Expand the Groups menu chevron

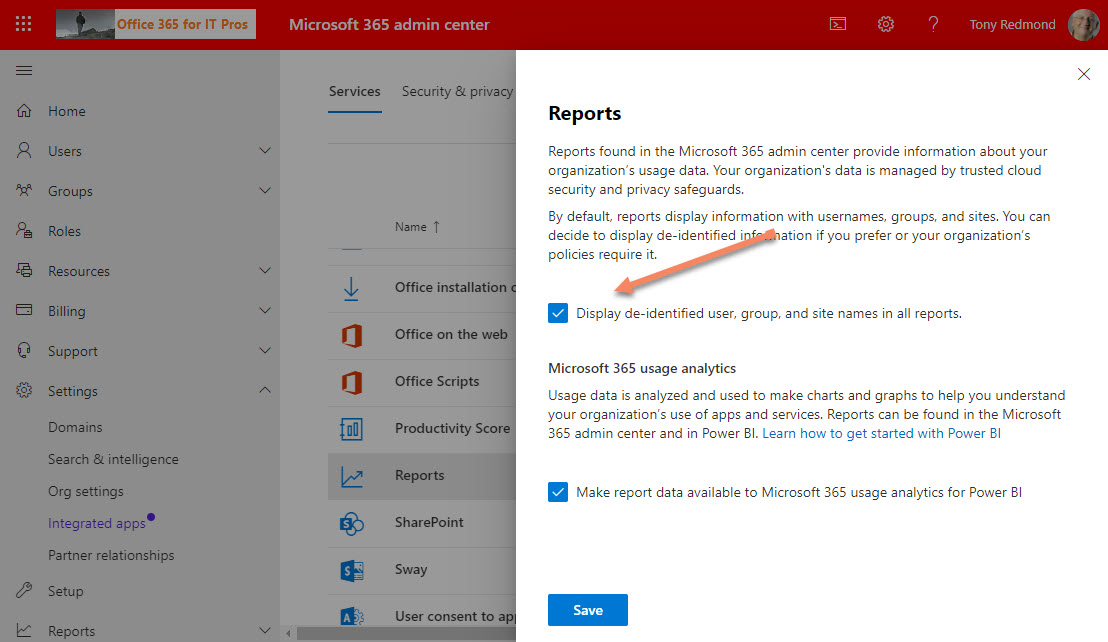pyautogui.click(x=265, y=191)
